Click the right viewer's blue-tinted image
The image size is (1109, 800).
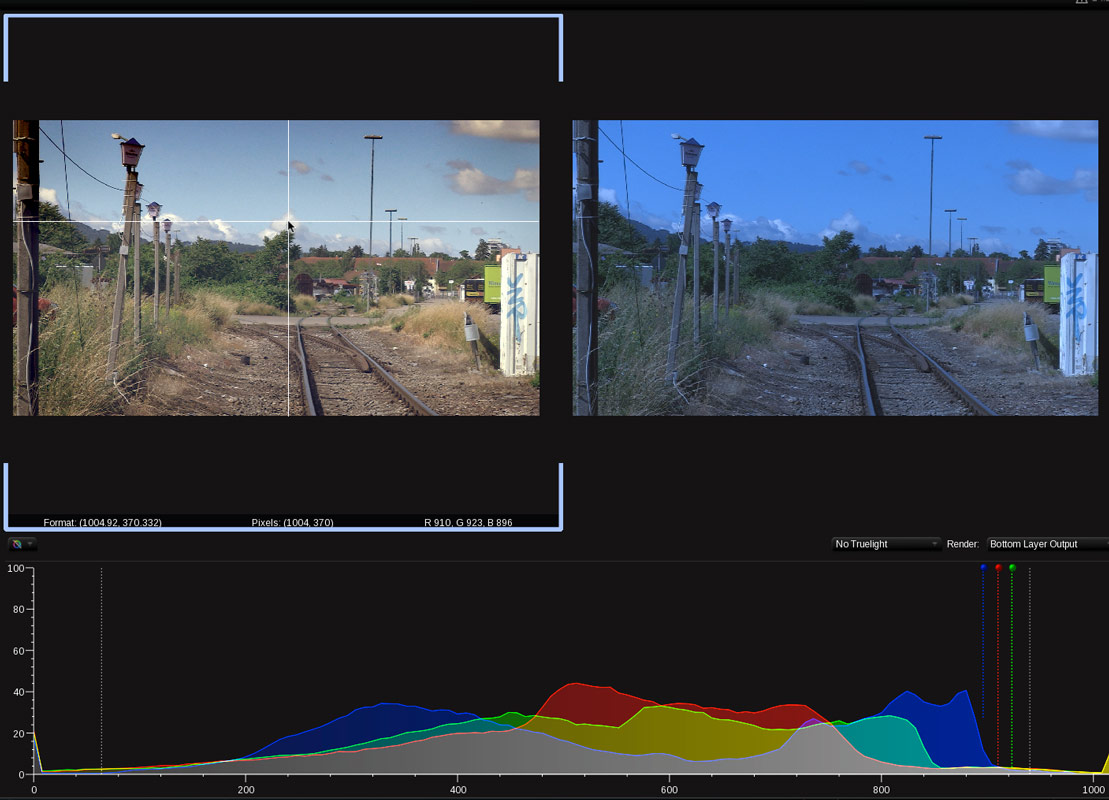pos(835,268)
